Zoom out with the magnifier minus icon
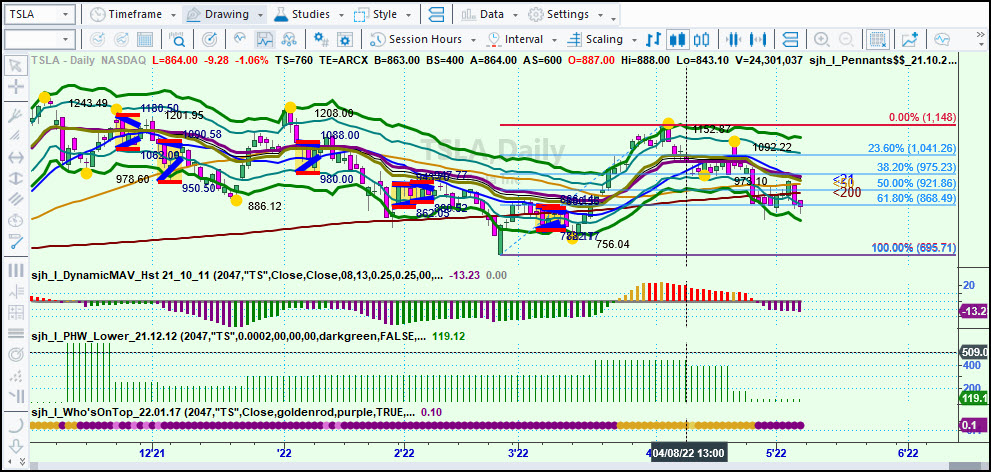The width and height of the screenshot is (991, 472). click(x=845, y=39)
